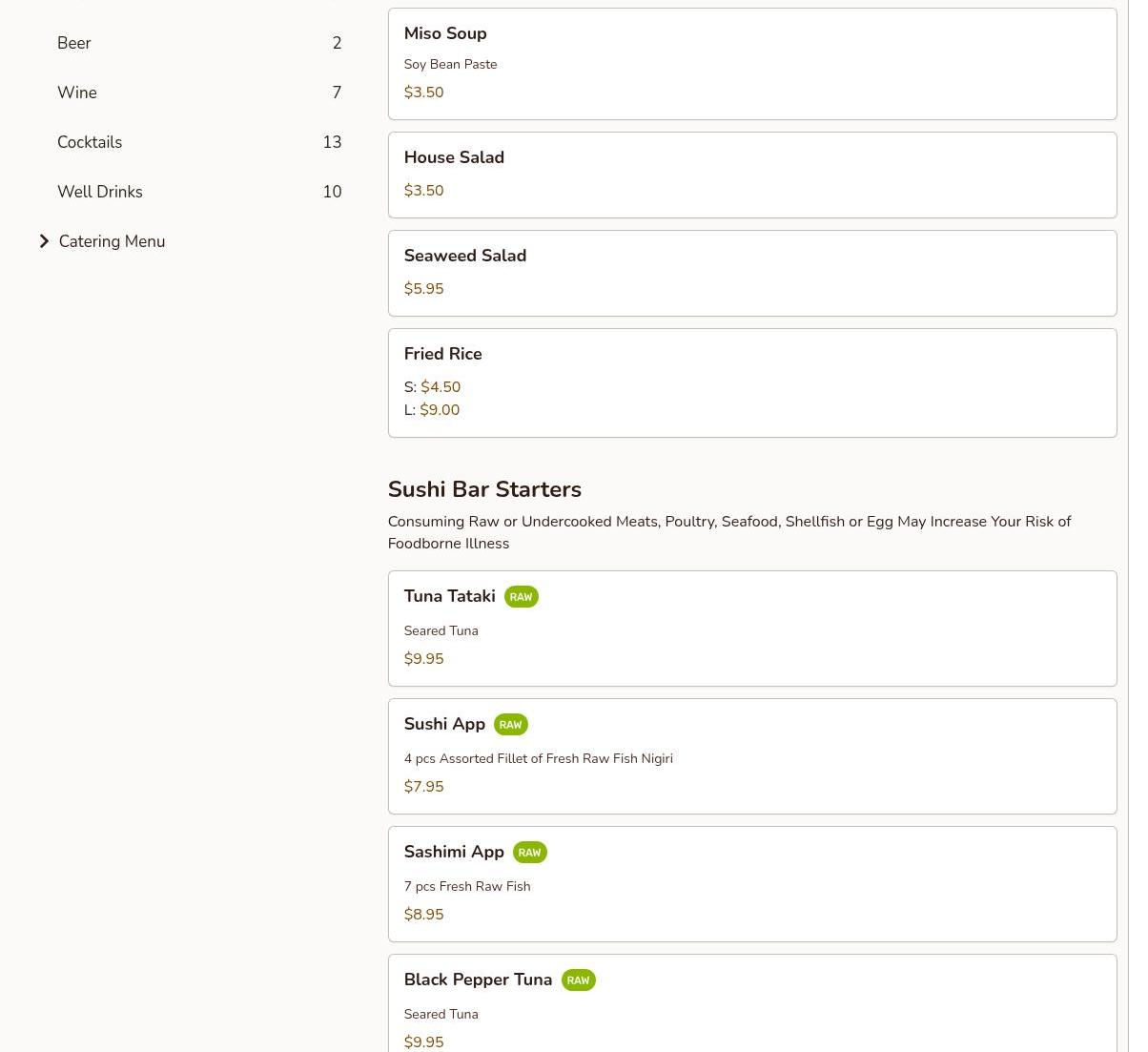
Task: Click the RAW badge on Black Pepper Tuna
Action: [x=578, y=980]
